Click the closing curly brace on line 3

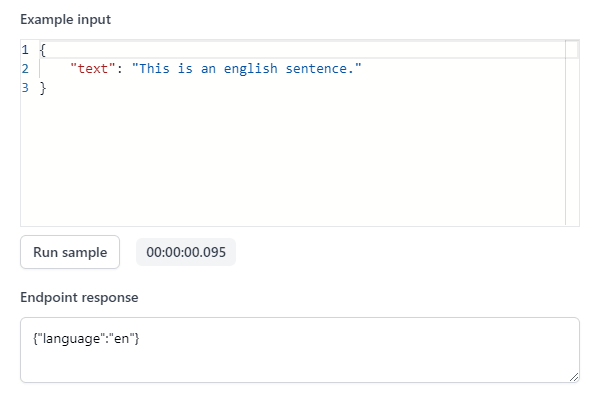tap(43, 88)
